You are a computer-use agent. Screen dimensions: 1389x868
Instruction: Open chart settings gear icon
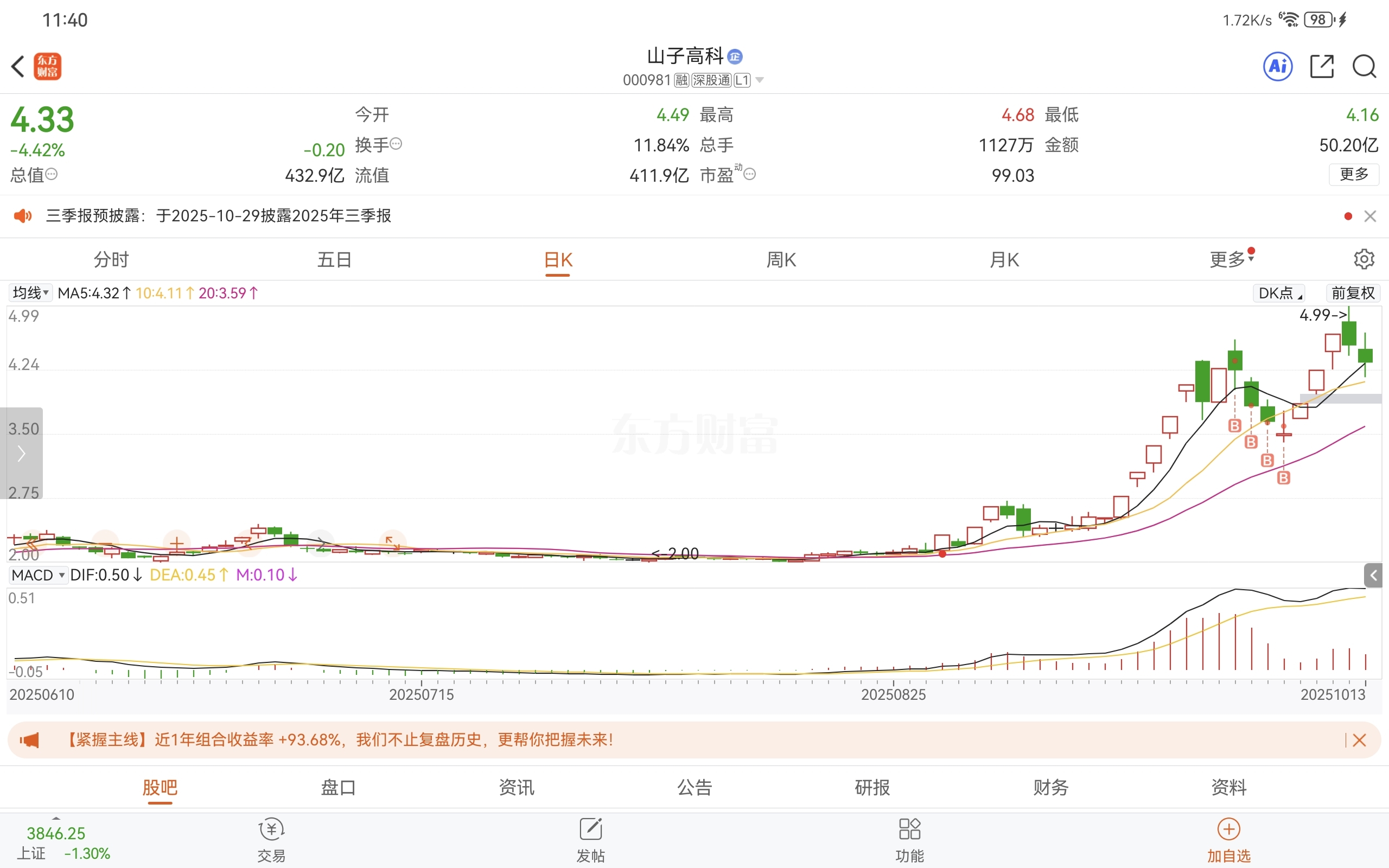1363,259
